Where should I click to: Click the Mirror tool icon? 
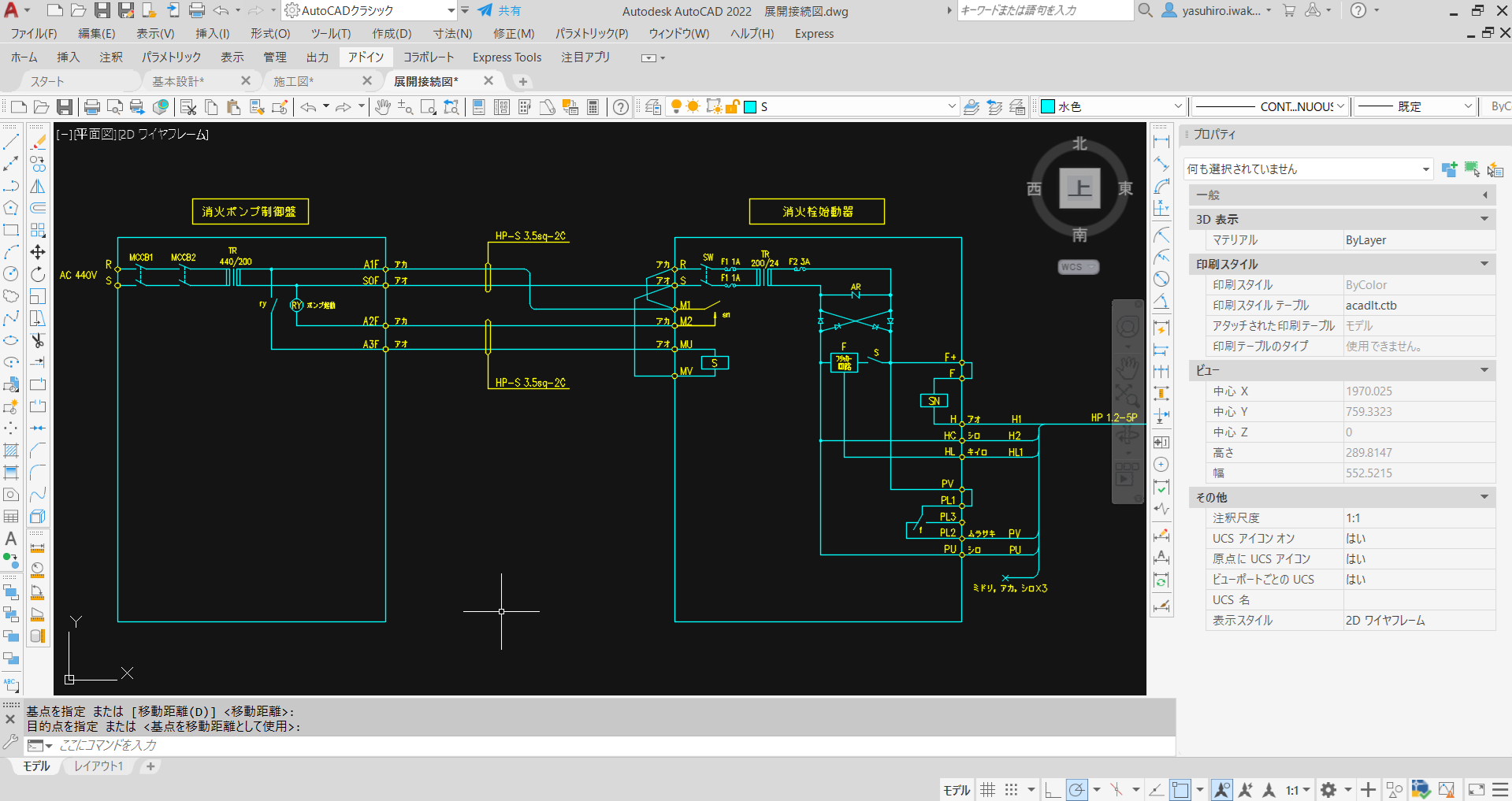tap(38, 187)
